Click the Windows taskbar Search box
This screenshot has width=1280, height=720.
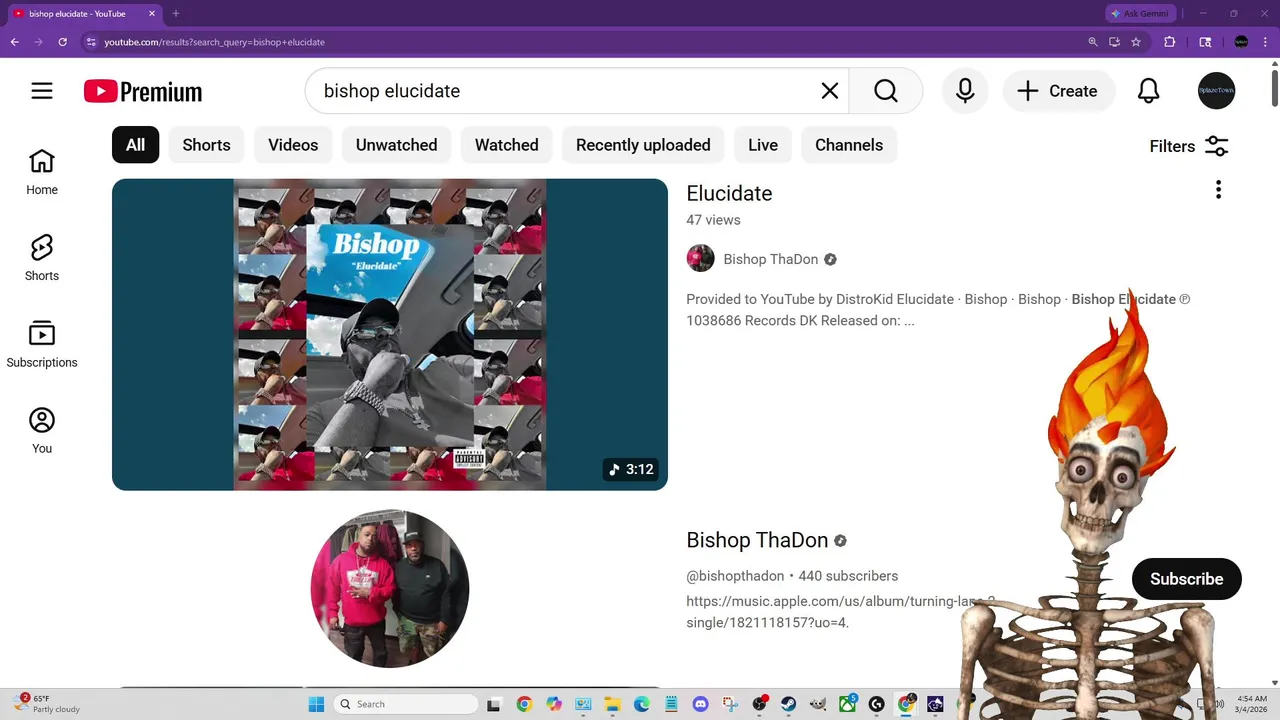(x=405, y=704)
